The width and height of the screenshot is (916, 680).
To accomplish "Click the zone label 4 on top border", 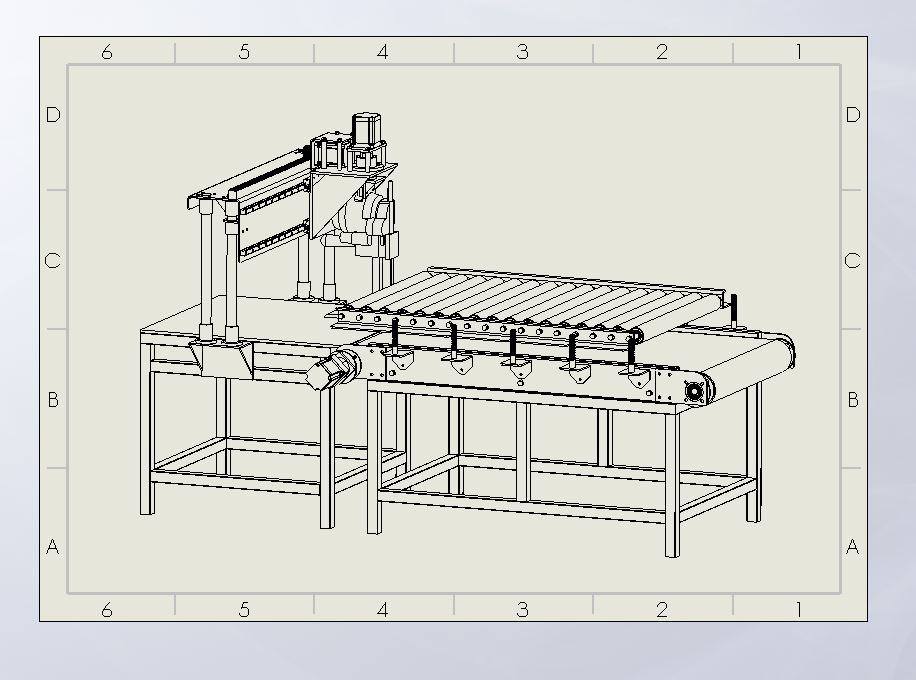I will (x=381, y=51).
